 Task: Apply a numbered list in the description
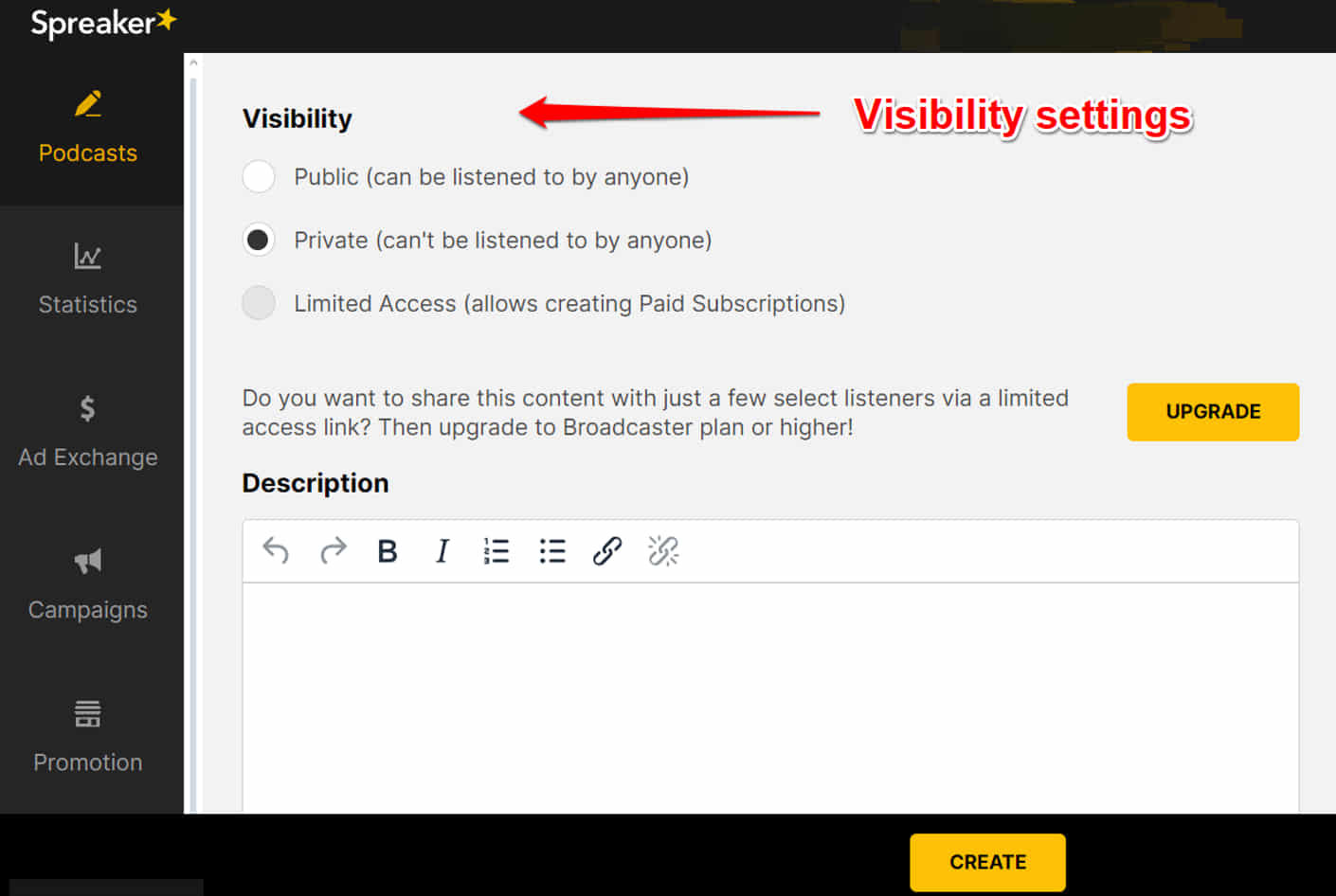496,551
